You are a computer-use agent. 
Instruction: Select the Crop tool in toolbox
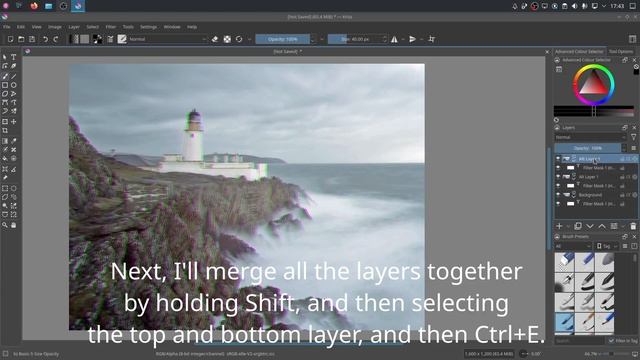(x=5, y=131)
